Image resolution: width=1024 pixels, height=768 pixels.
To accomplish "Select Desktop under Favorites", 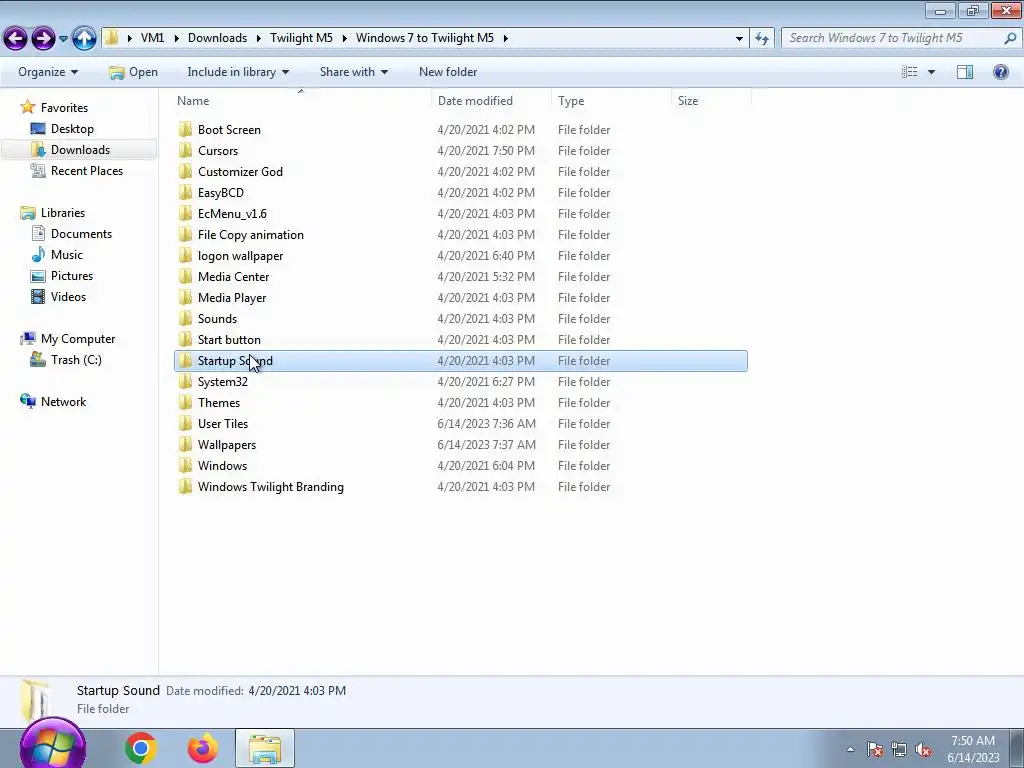I will coord(72,129).
